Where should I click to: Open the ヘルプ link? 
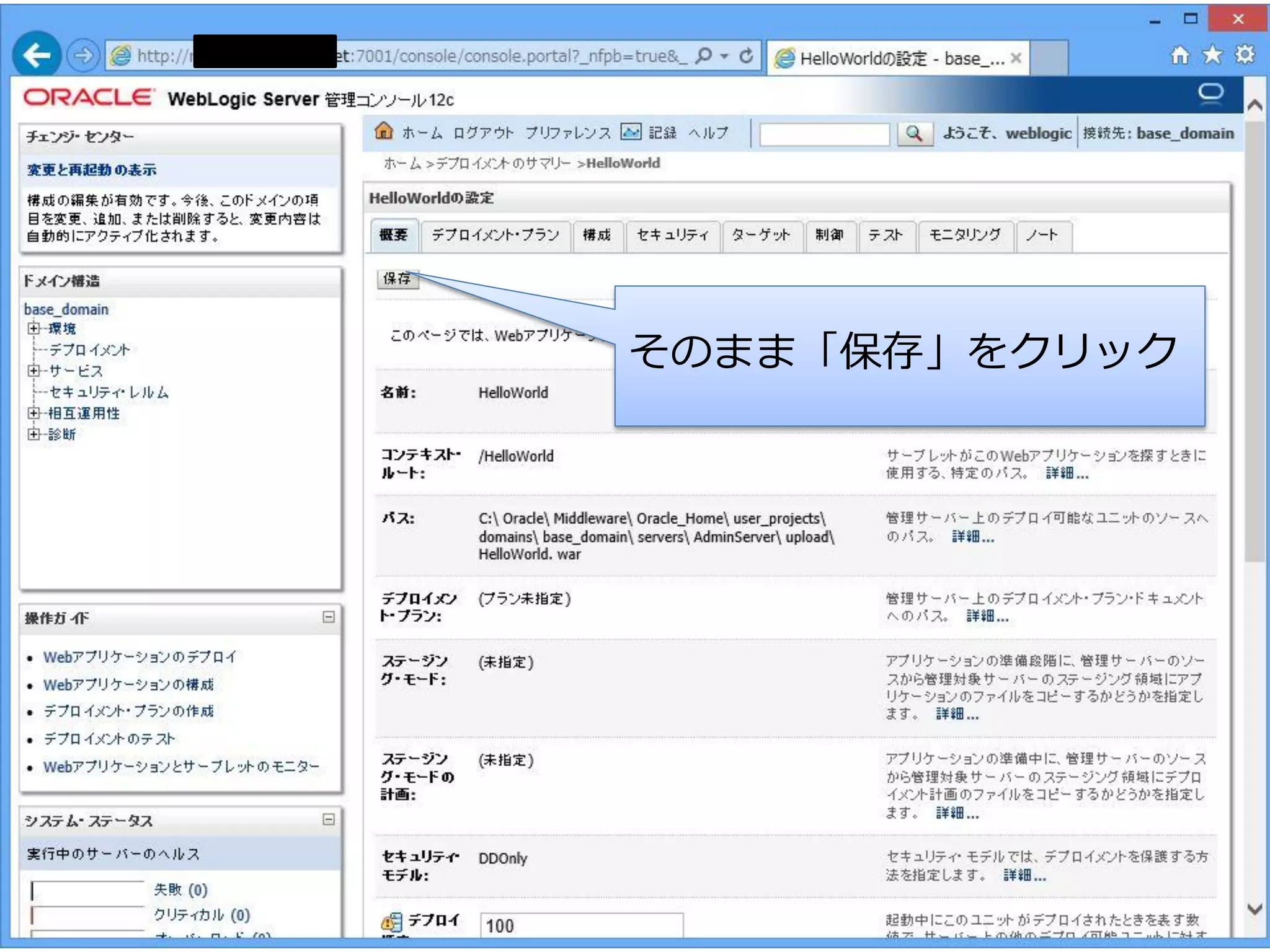[x=708, y=133]
